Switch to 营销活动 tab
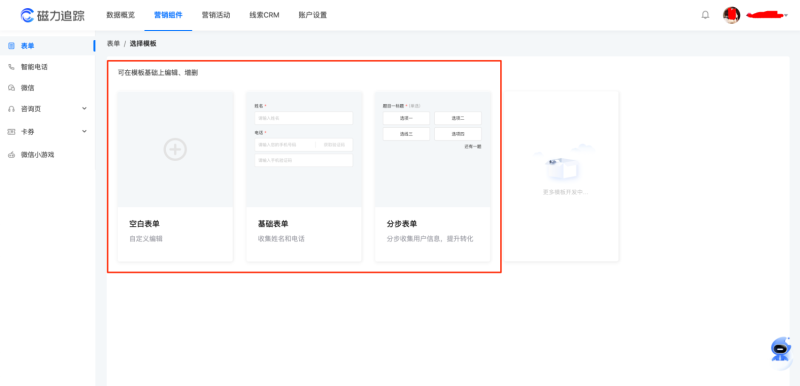The width and height of the screenshot is (800, 386). pos(216,15)
